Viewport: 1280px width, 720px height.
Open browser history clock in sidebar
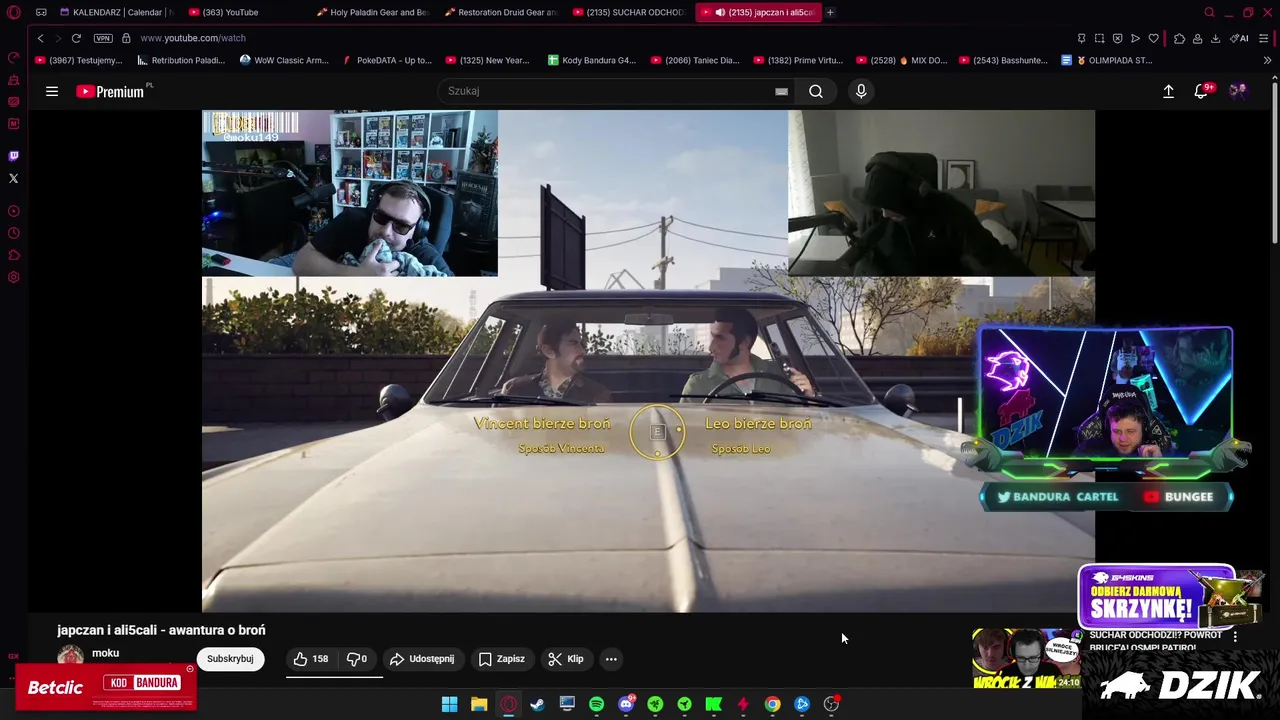pos(14,233)
